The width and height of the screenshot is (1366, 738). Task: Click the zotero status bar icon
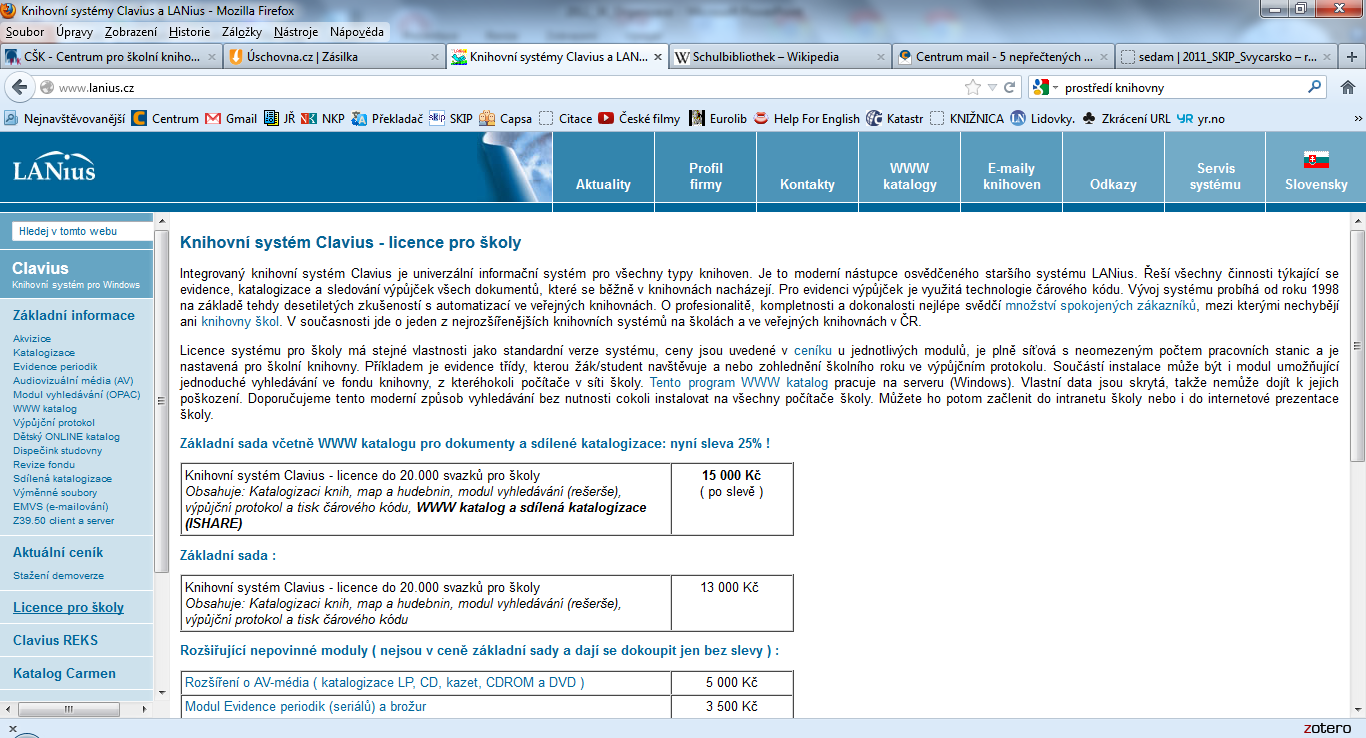(x=1328, y=727)
